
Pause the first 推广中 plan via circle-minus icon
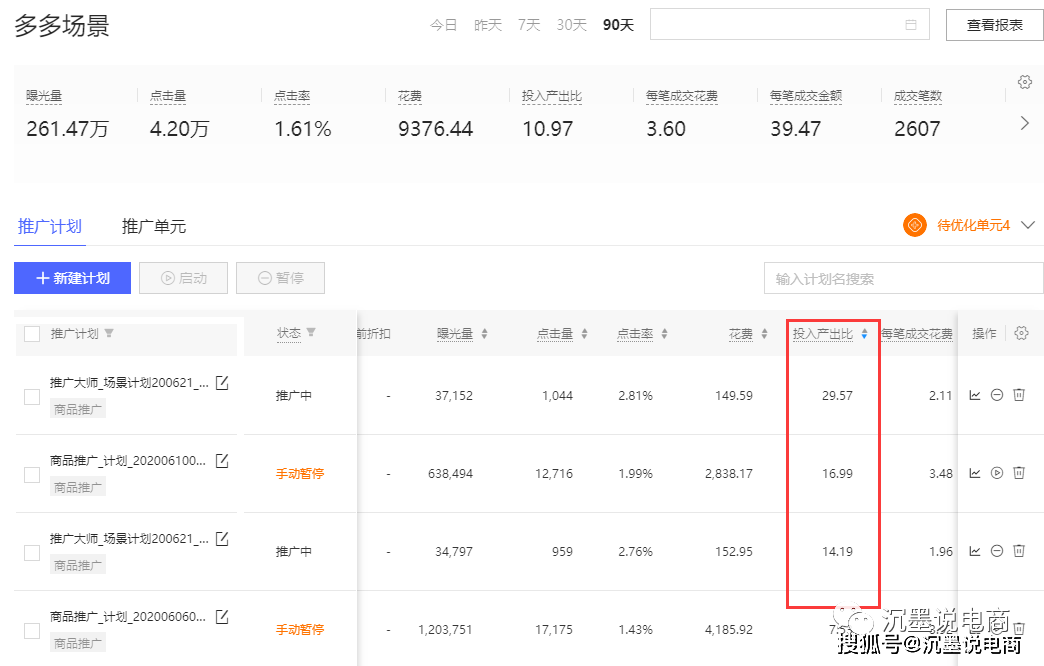pyautogui.click(x=997, y=395)
